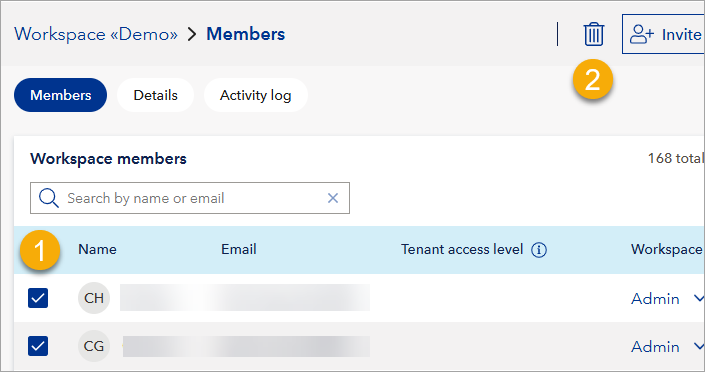Open the Details tab
The image size is (705, 372).
156,95
